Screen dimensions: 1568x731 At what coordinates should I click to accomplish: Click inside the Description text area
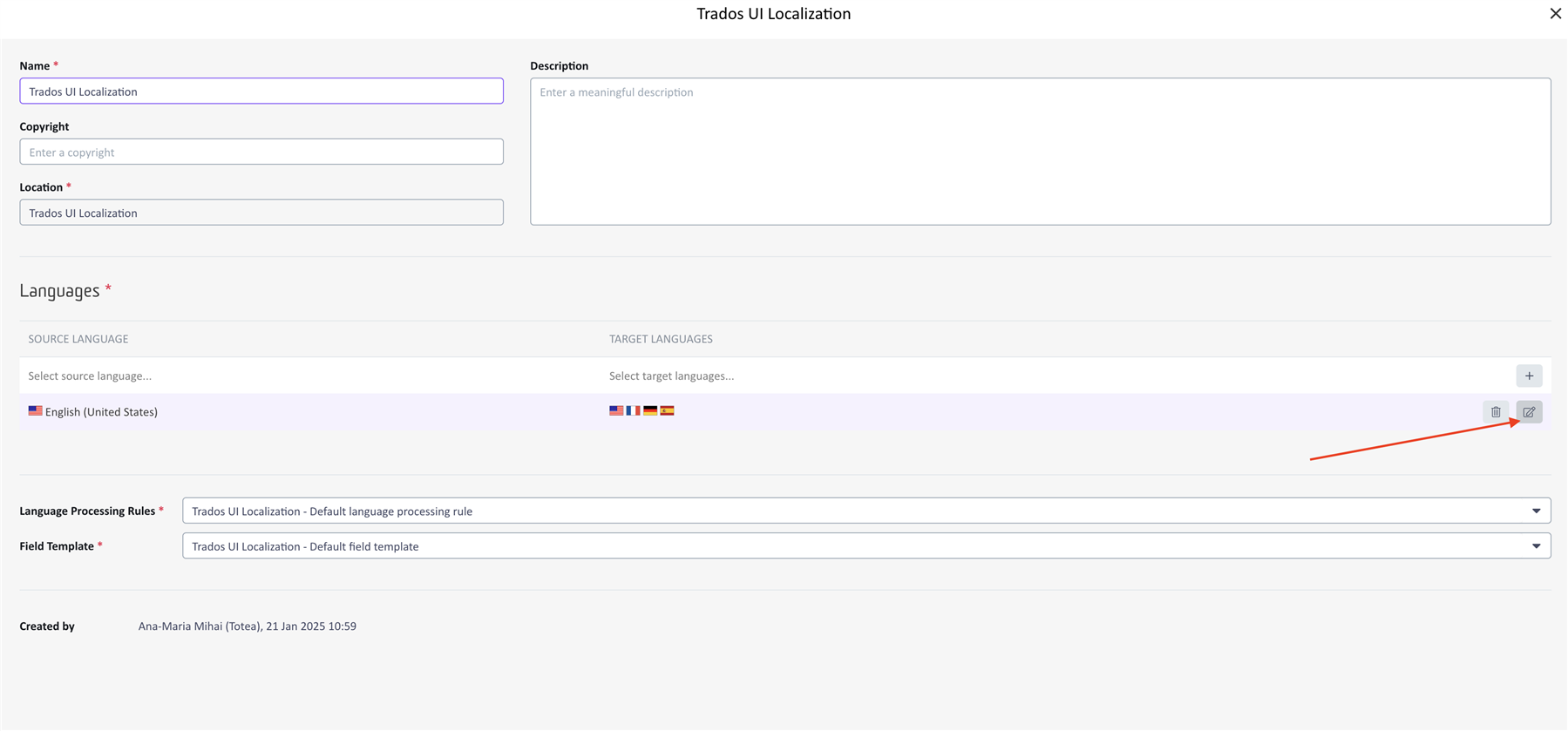click(1040, 152)
